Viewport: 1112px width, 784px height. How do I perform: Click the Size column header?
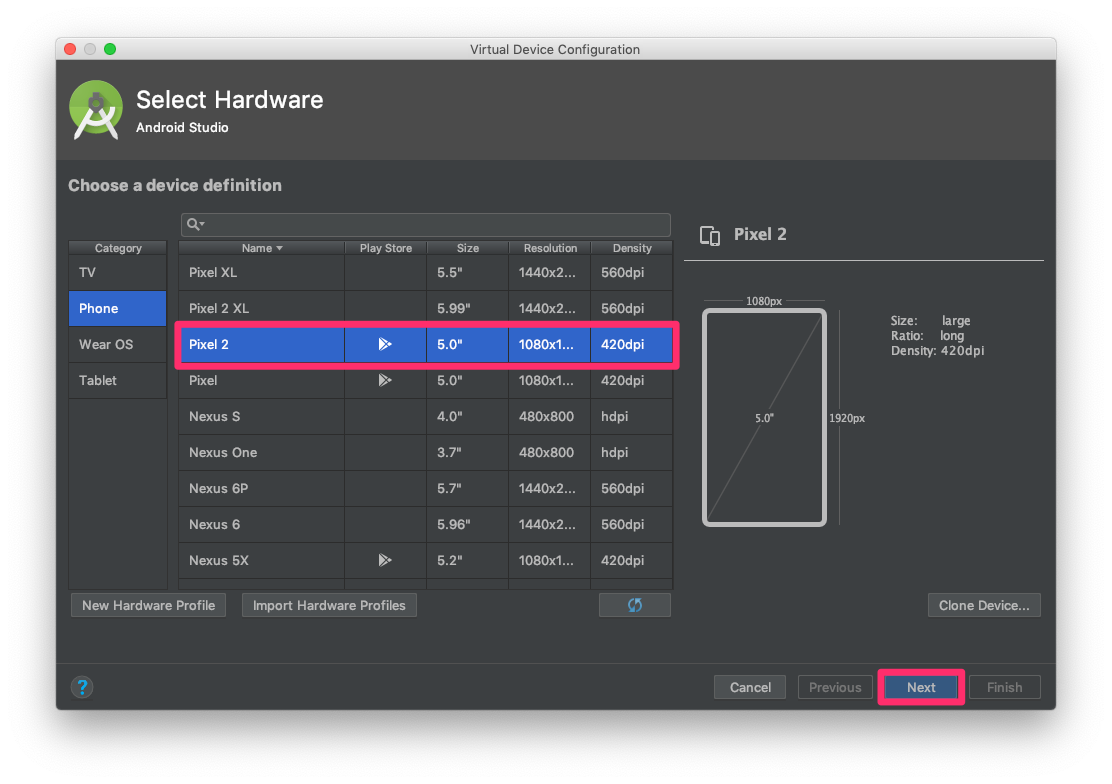(467, 248)
